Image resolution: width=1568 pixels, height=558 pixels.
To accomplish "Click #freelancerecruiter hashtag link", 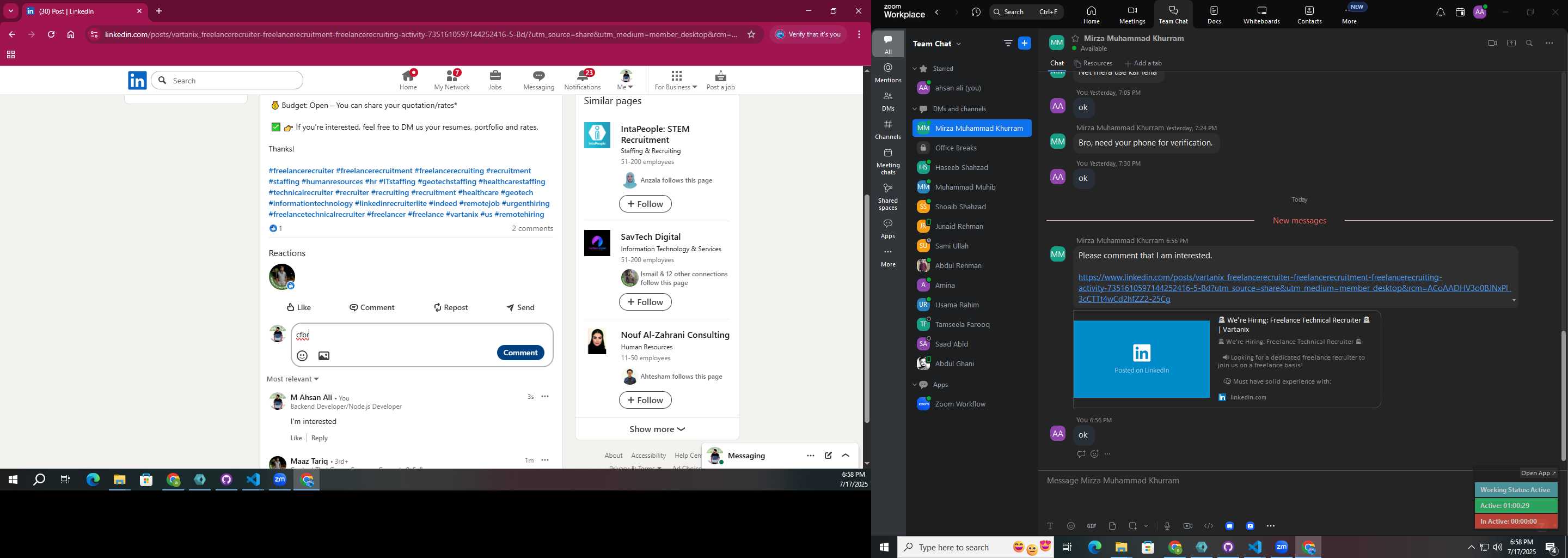I will pos(301,171).
